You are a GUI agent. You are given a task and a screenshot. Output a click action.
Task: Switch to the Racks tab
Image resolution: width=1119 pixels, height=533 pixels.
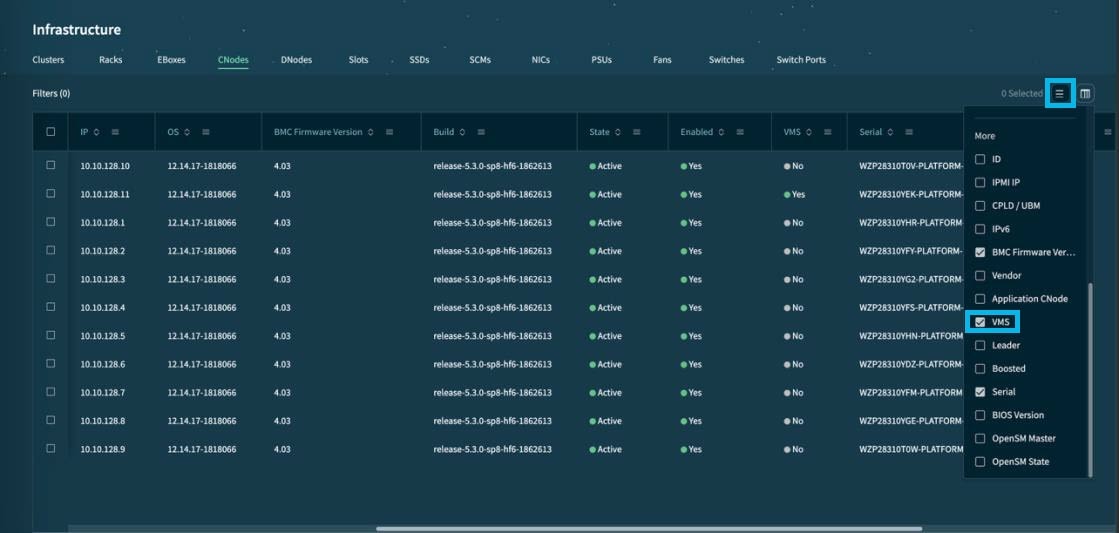click(x=111, y=60)
